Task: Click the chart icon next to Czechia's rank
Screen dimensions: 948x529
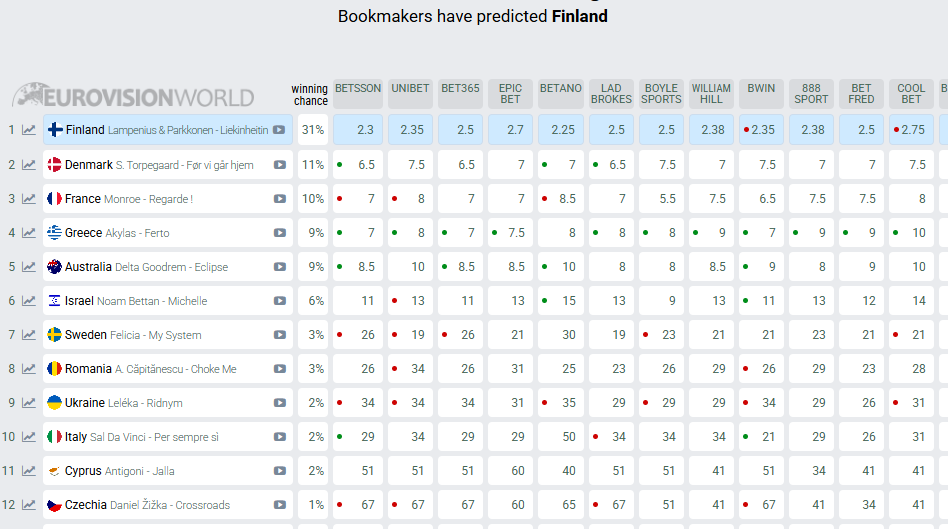Action: pyautogui.click(x=29, y=505)
